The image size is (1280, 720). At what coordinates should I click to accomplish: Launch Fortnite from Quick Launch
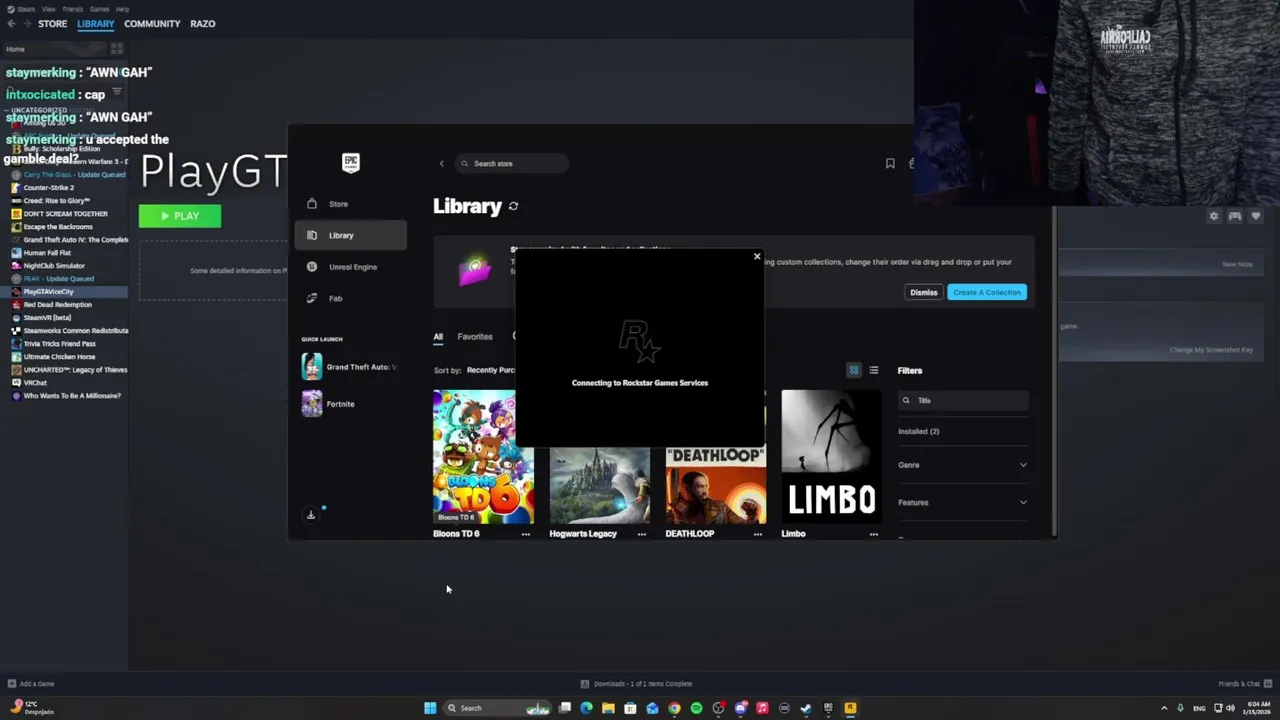pyautogui.click(x=330, y=404)
